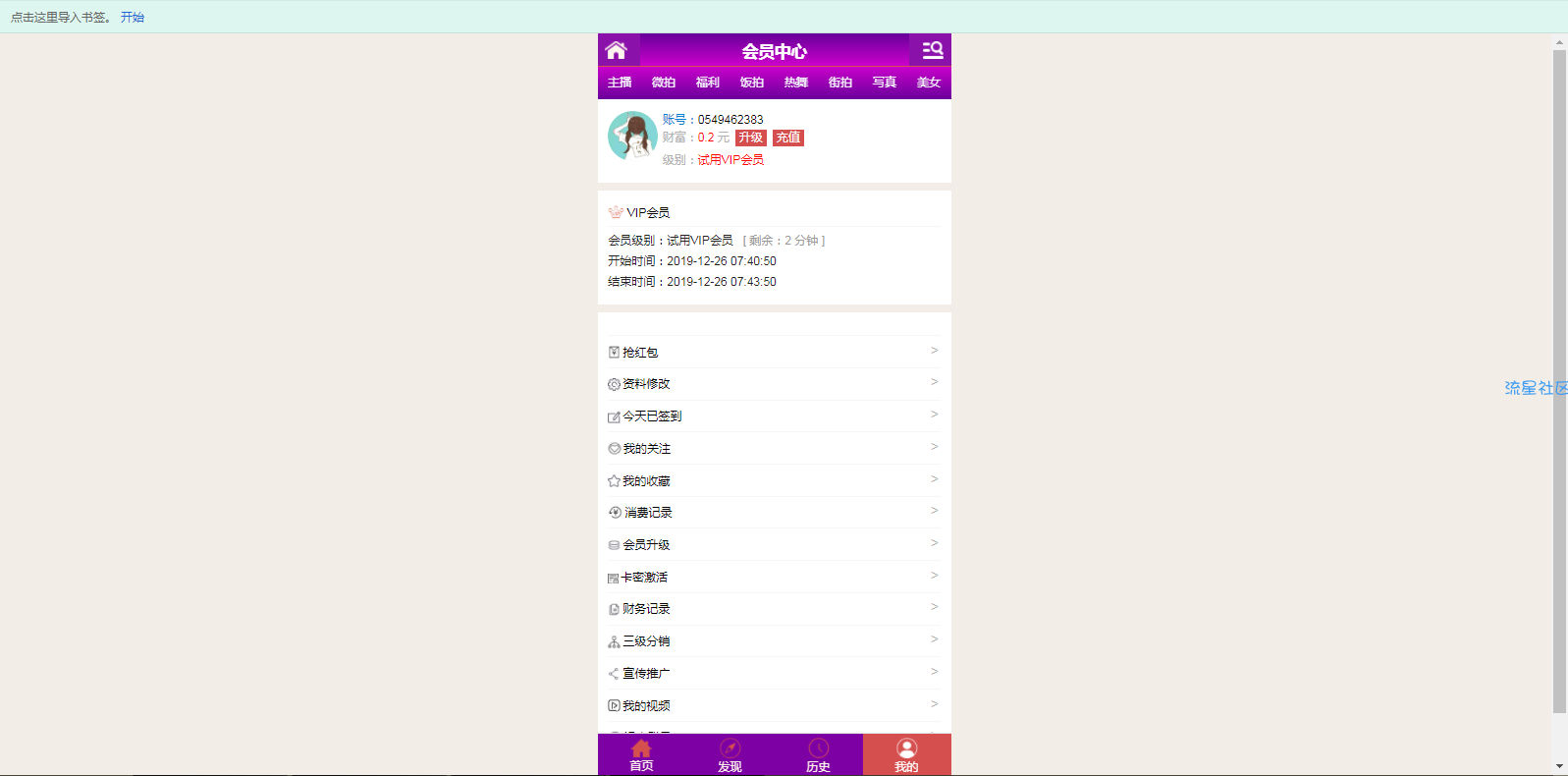The height and width of the screenshot is (776, 1568).
Task: Open the 资料修改 row chevron
Action: pos(934,382)
